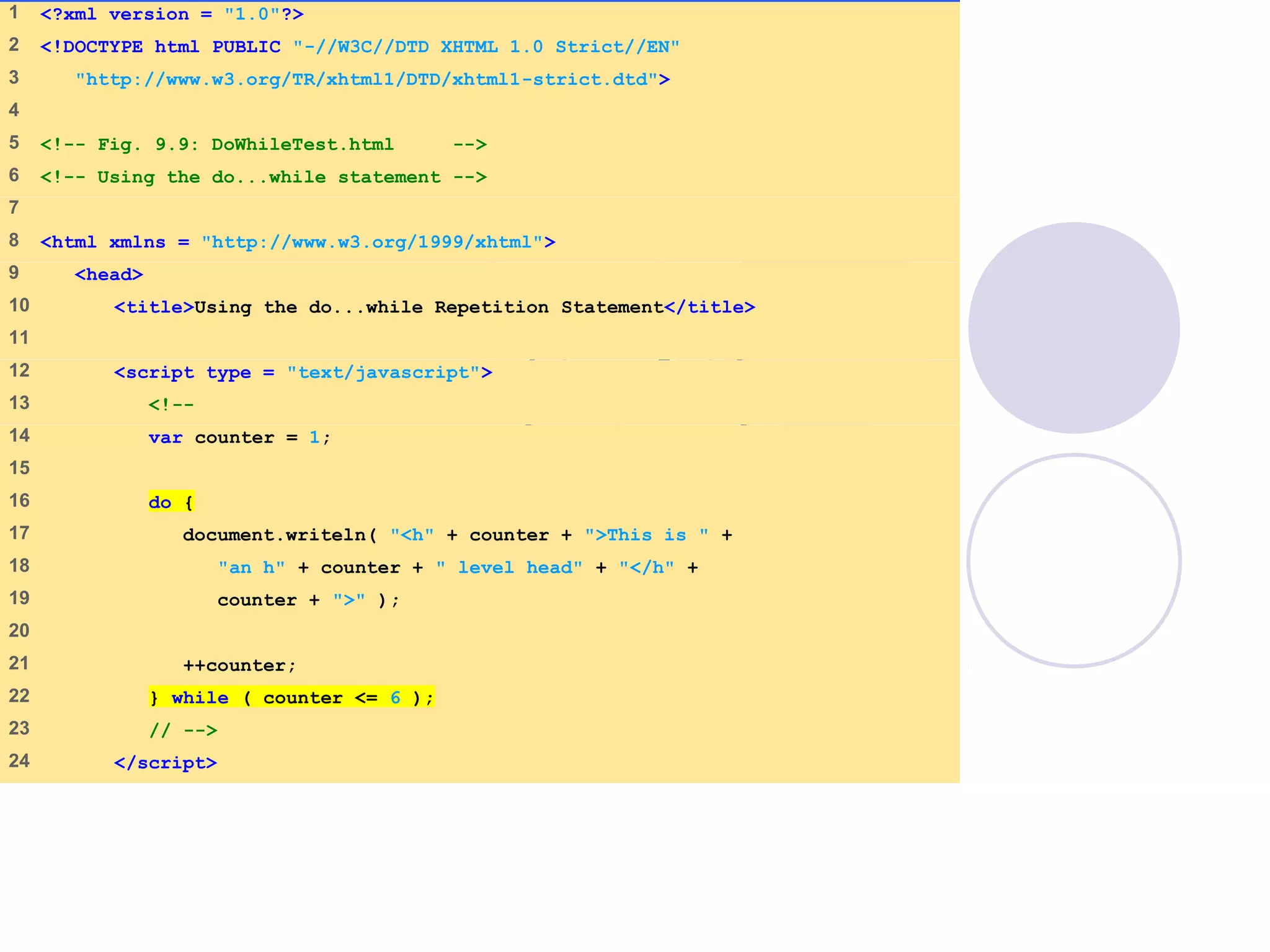This screenshot has width=1270, height=952.
Task: Click the xml version declaration on line 1
Action: click(172, 14)
